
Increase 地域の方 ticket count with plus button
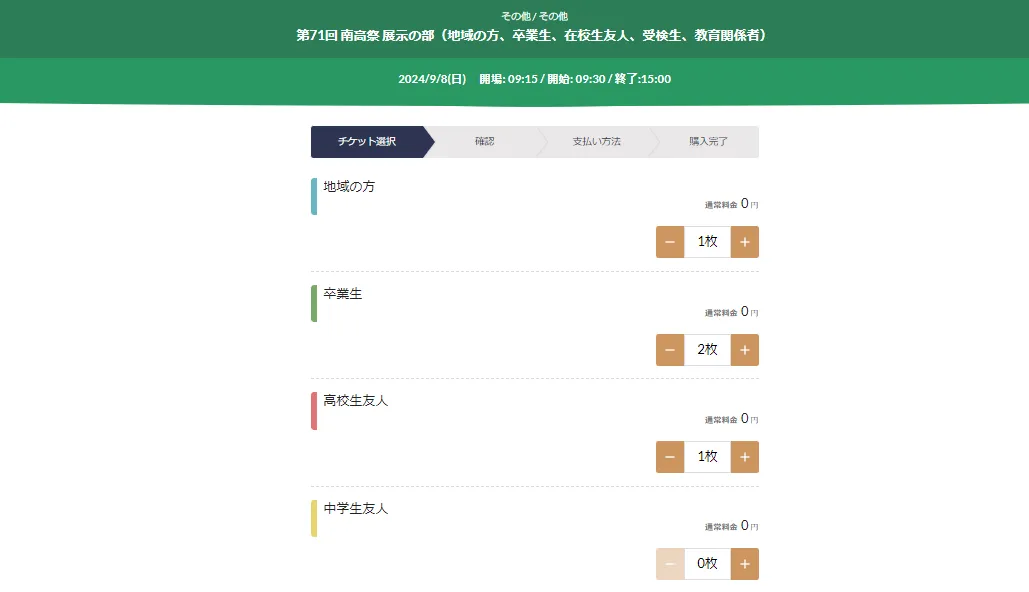pyautogui.click(x=745, y=242)
